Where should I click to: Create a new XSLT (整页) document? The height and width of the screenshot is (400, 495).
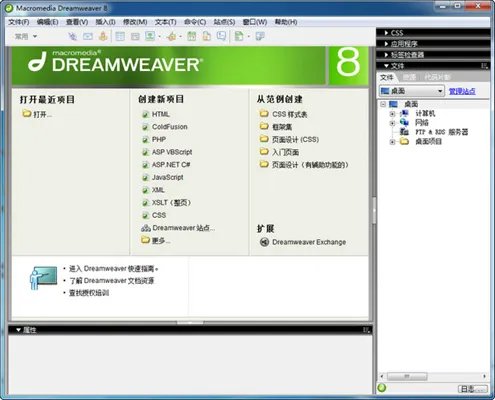pyautogui.click(x=166, y=203)
